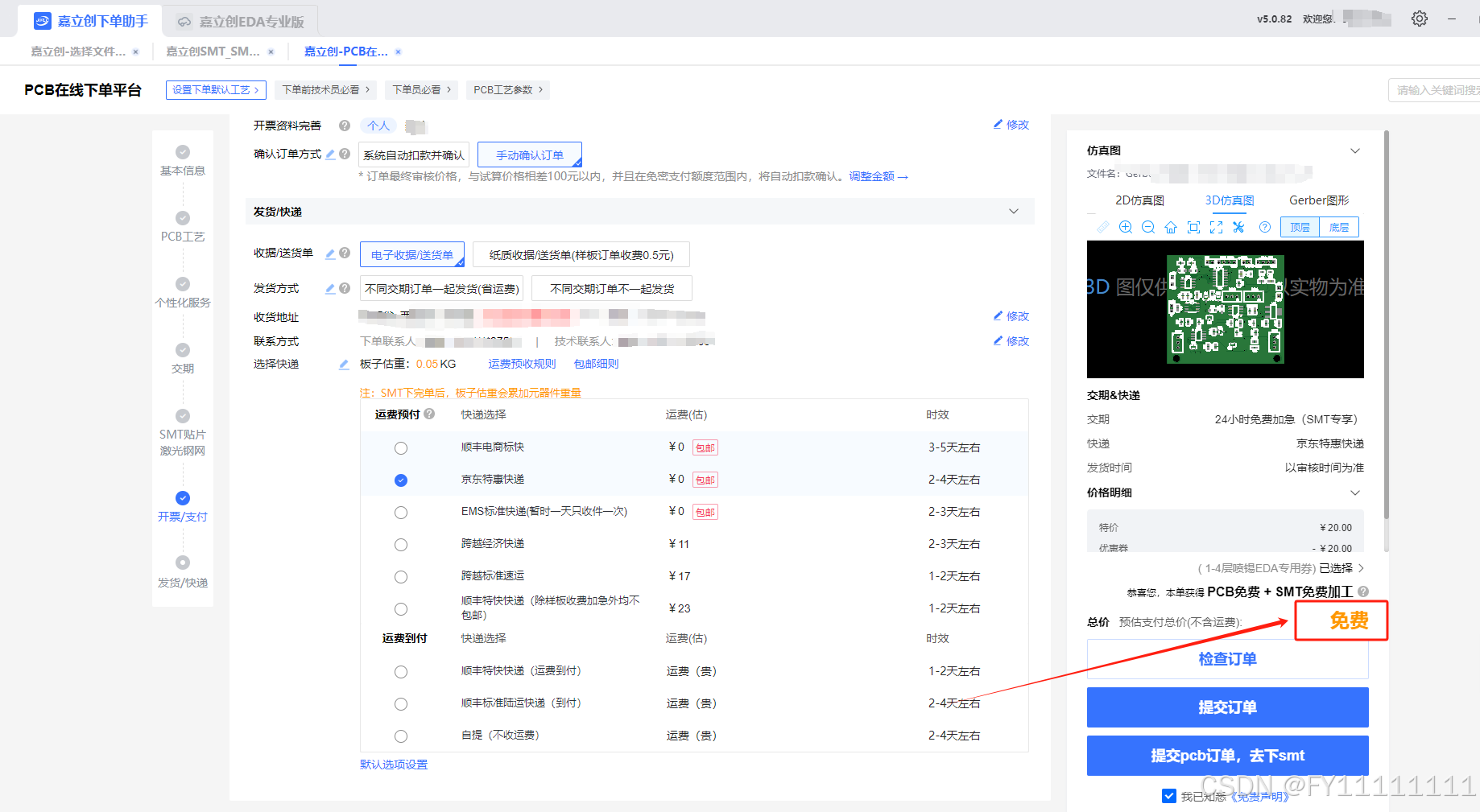Click the 嘉立创下单助手 logo icon
The image size is (1480, 812).
click(43, 21)
